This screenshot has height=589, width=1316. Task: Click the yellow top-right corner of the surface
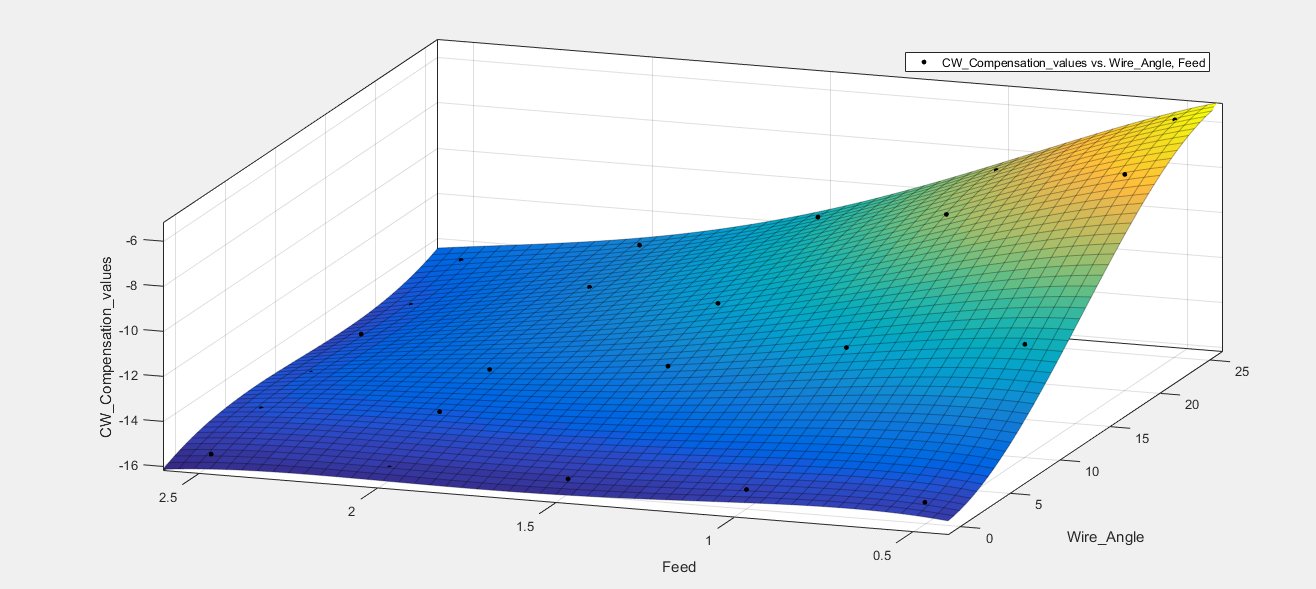(1211, 105)
